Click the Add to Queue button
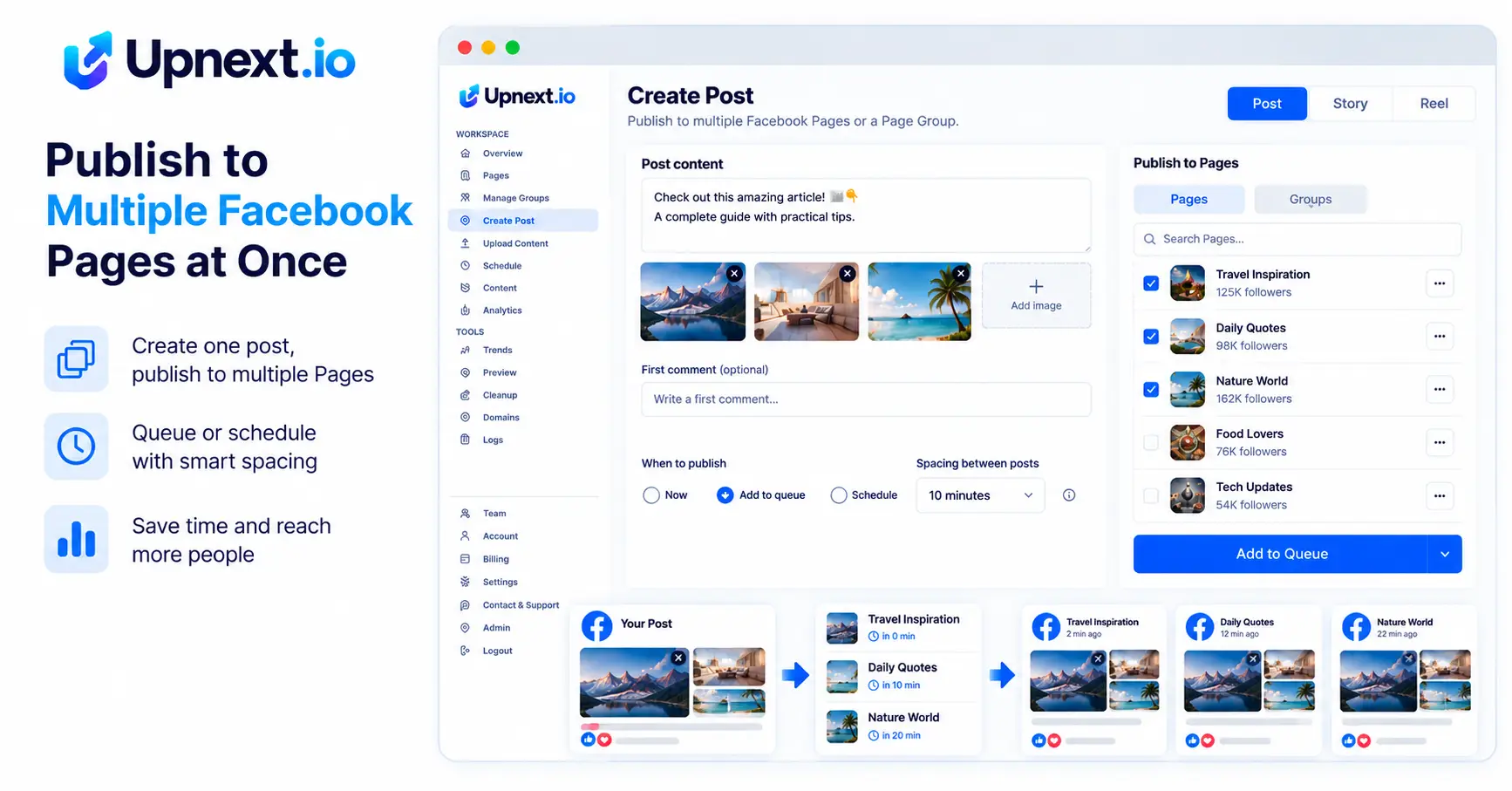 pyautogui.click(x=1281, y=554)
